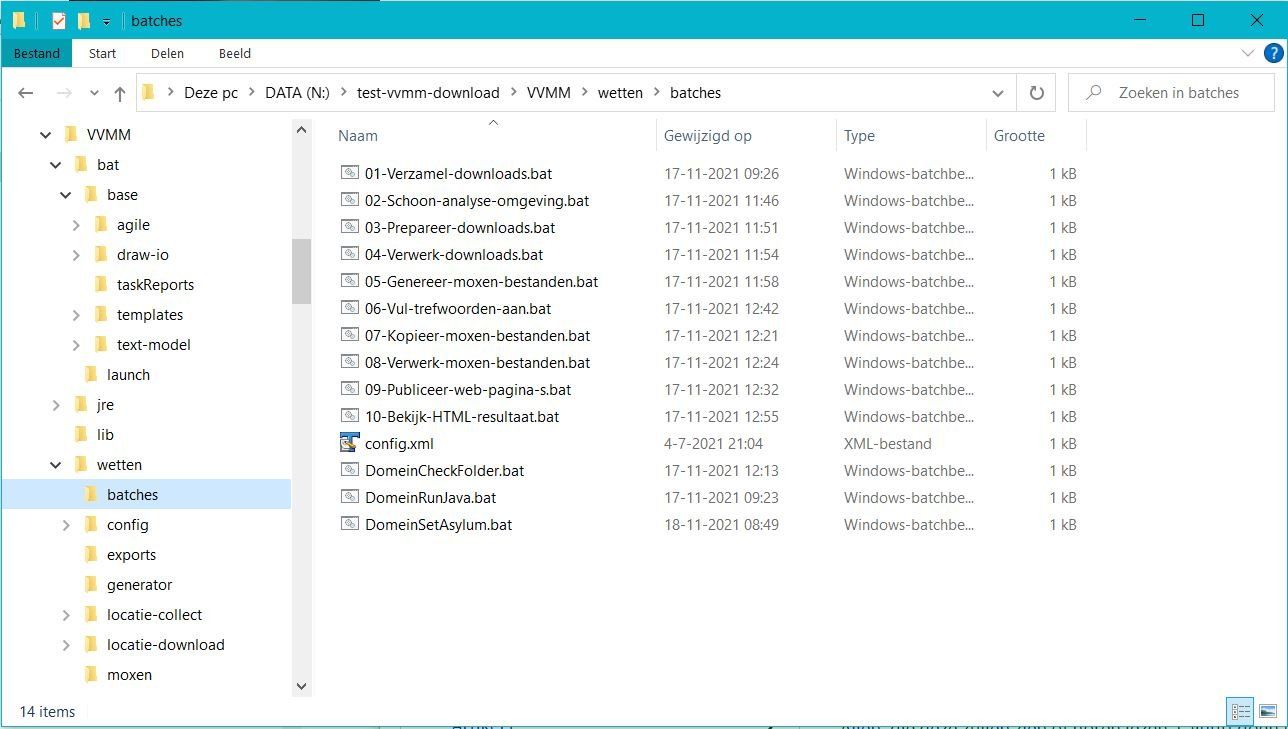Image resolution: width=1288 pixels, height=729 pixels.
Task: Click the 03-Prepareer-downloads.bat file icon
Action: click(349, 227)
